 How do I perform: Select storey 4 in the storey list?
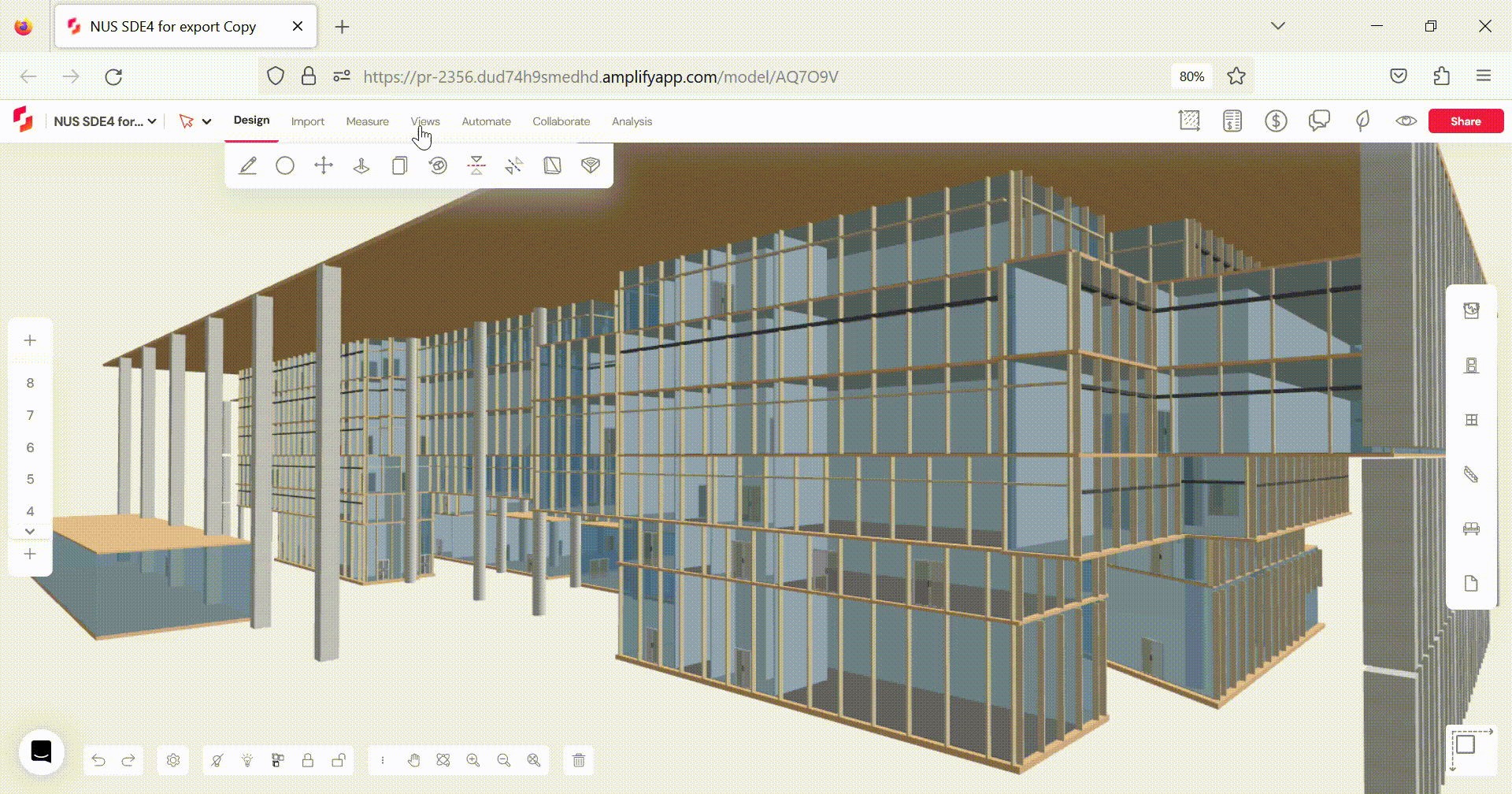[x=30, y=511]
